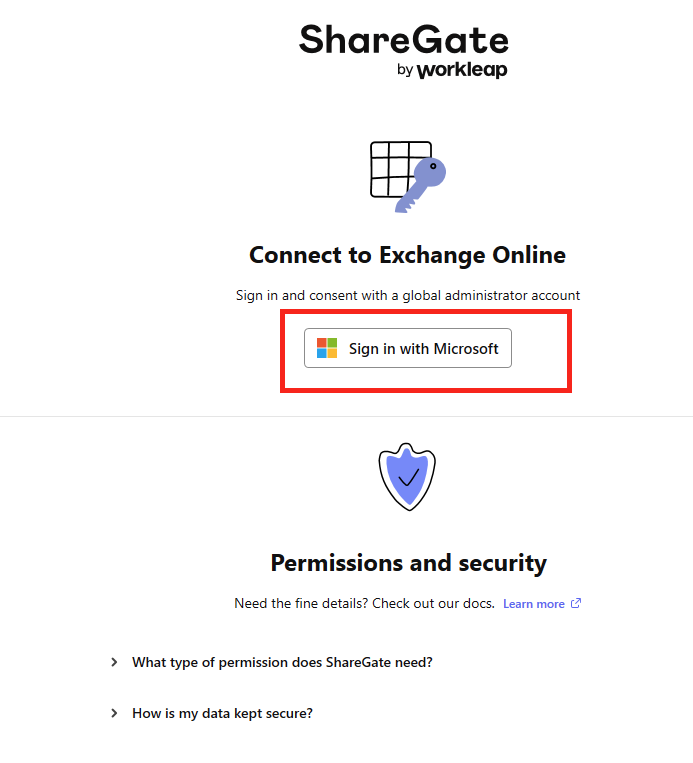Open the Learn more docs link
Image resolution: width=693 pixels, height=763 pixels.
click(534, 604)
